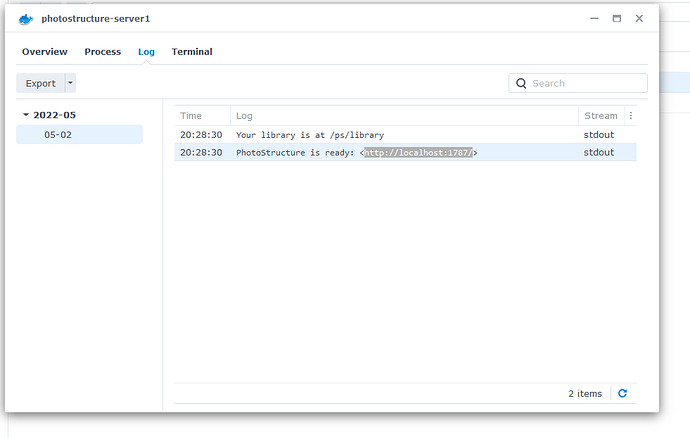
Task: Minimize the photostructure-server1 window
Action: coord(594,18)
